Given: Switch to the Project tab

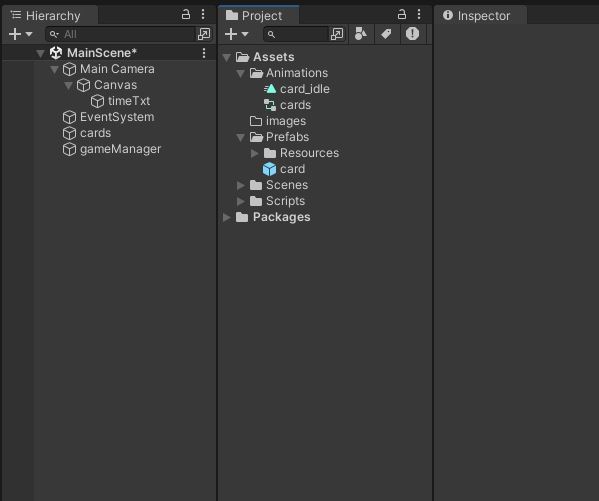Looking at the screenshot, I should [258, 16].
